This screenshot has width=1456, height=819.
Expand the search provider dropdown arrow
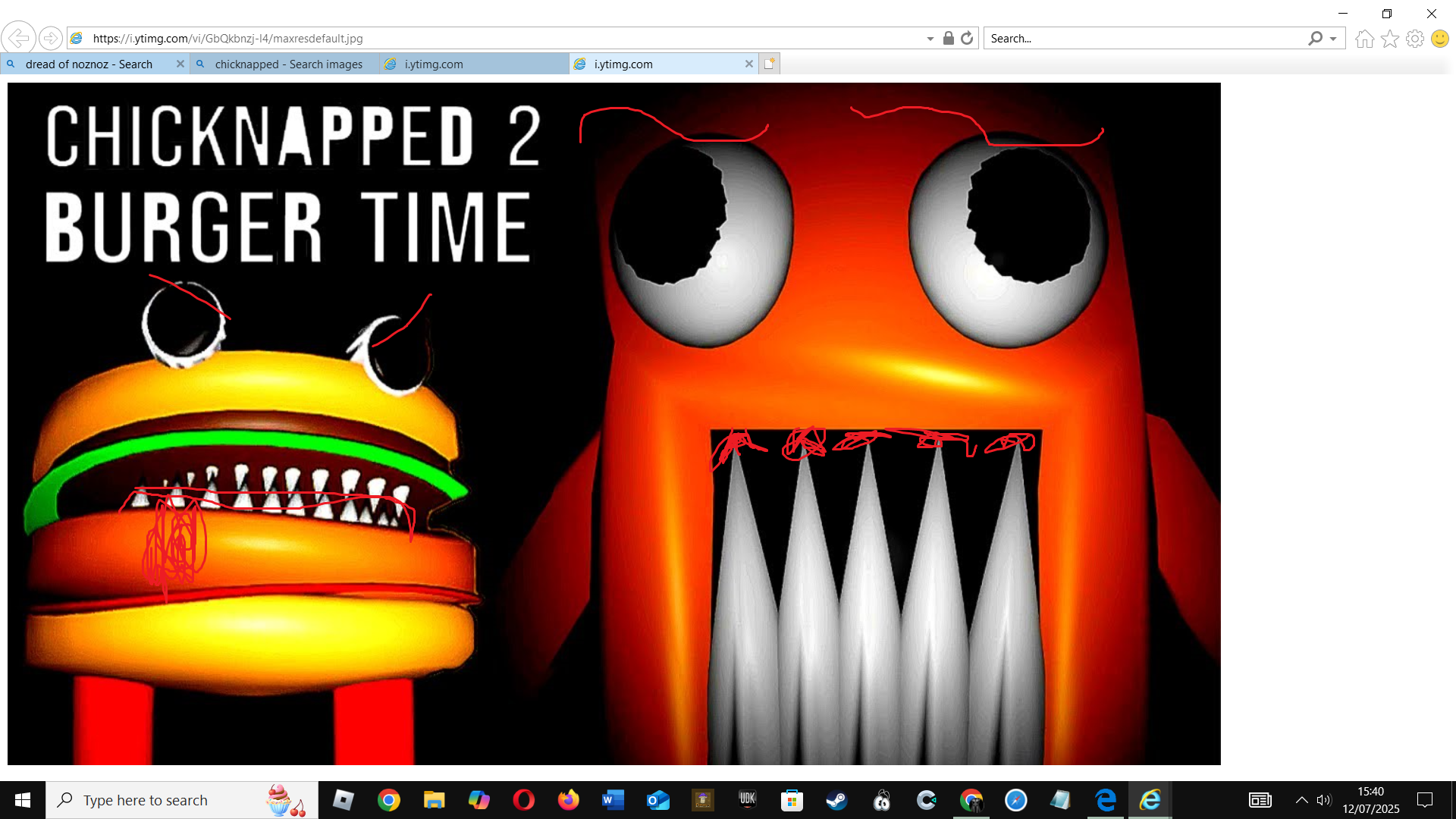1333,39
